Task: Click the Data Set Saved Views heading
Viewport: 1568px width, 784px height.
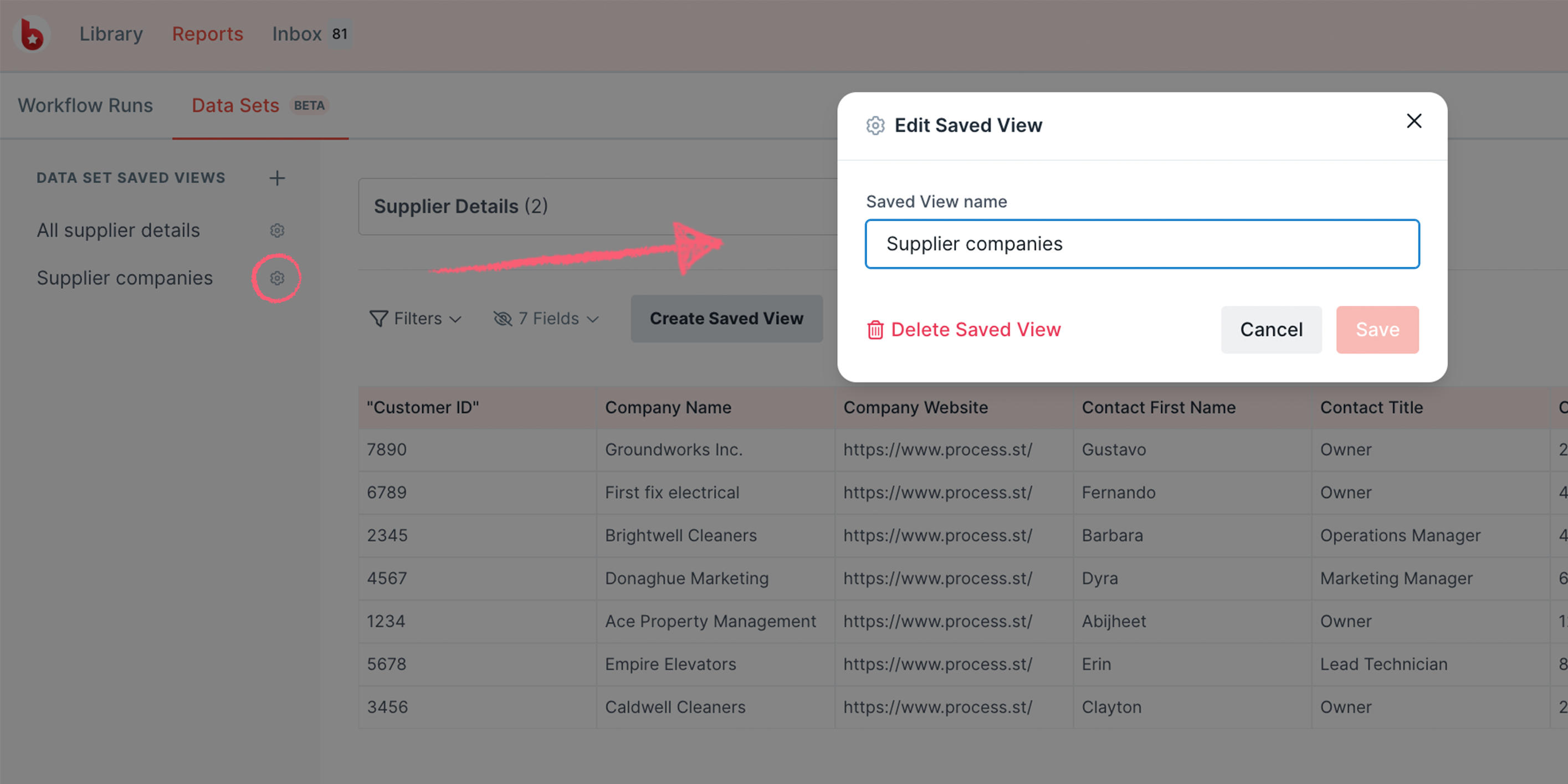Action: coord(131,178)
